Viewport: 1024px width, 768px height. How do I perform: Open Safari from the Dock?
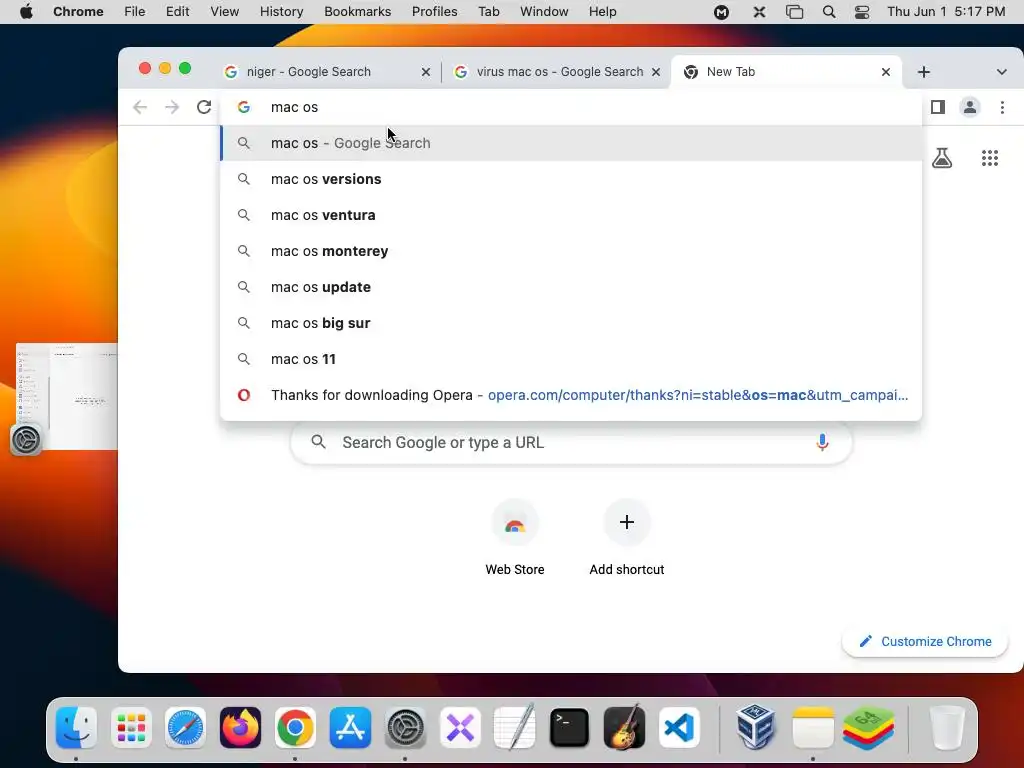[x=185, y=728]
